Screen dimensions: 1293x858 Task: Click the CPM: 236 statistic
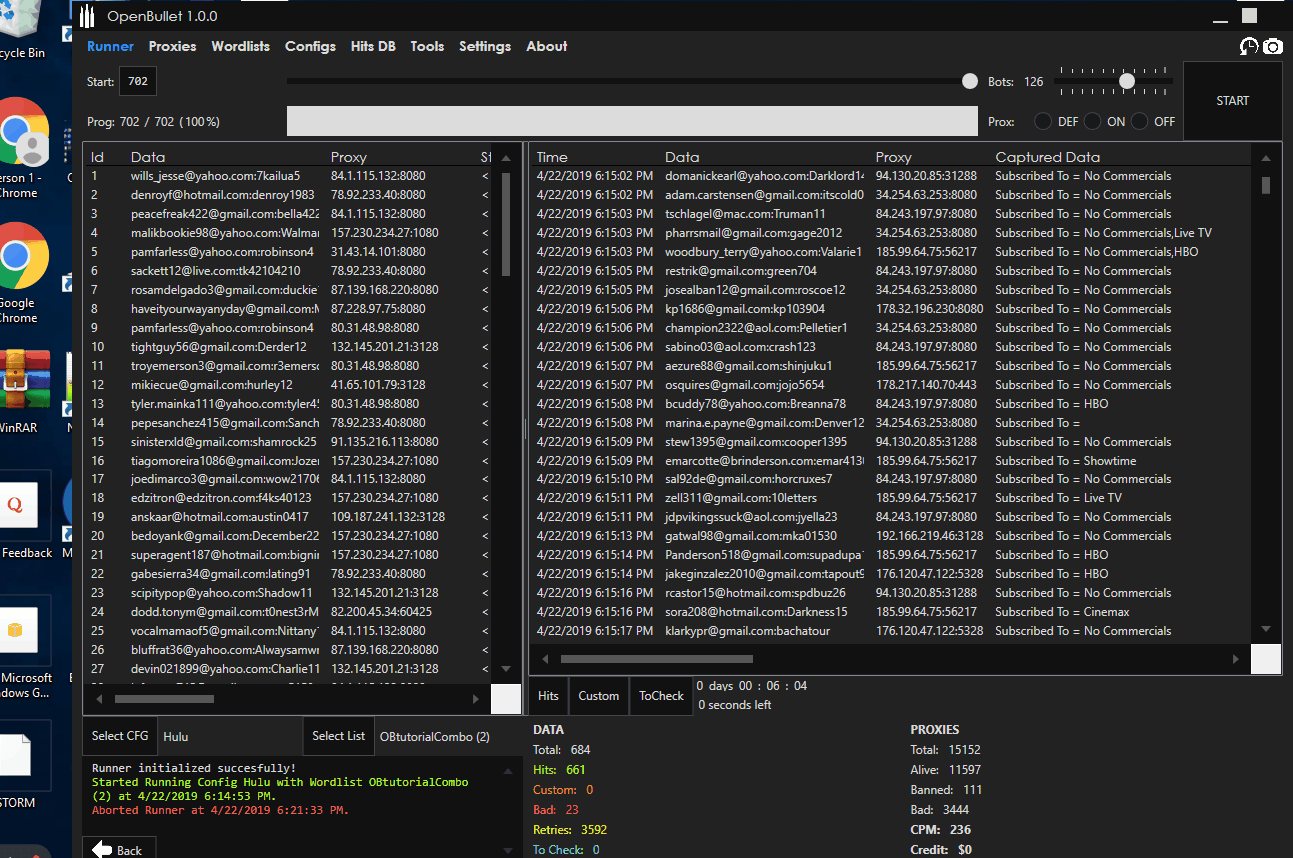[x=941, y=830]
